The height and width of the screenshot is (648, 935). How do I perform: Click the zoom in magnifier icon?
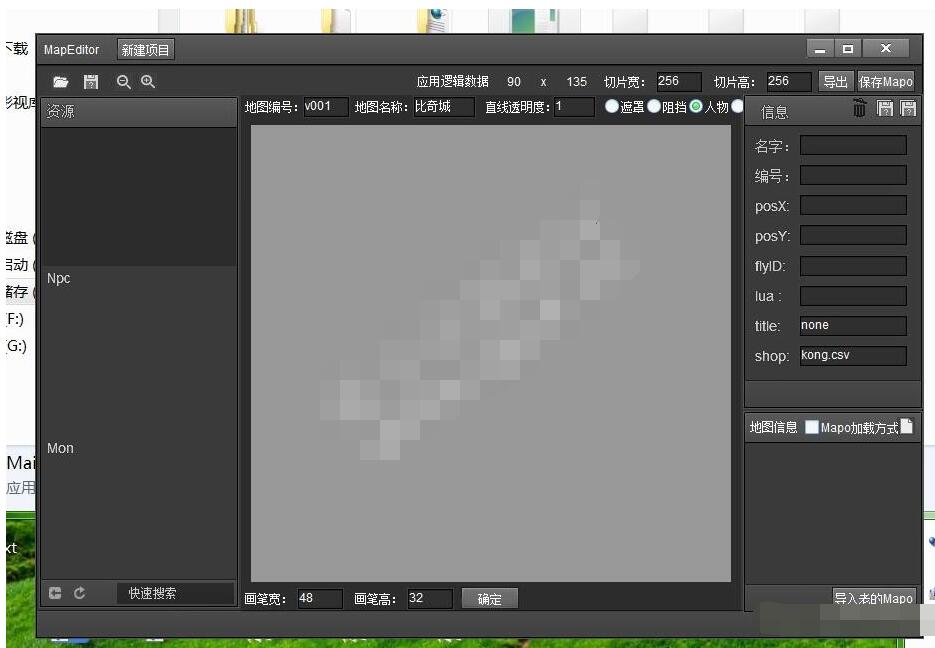click(148, 82)
